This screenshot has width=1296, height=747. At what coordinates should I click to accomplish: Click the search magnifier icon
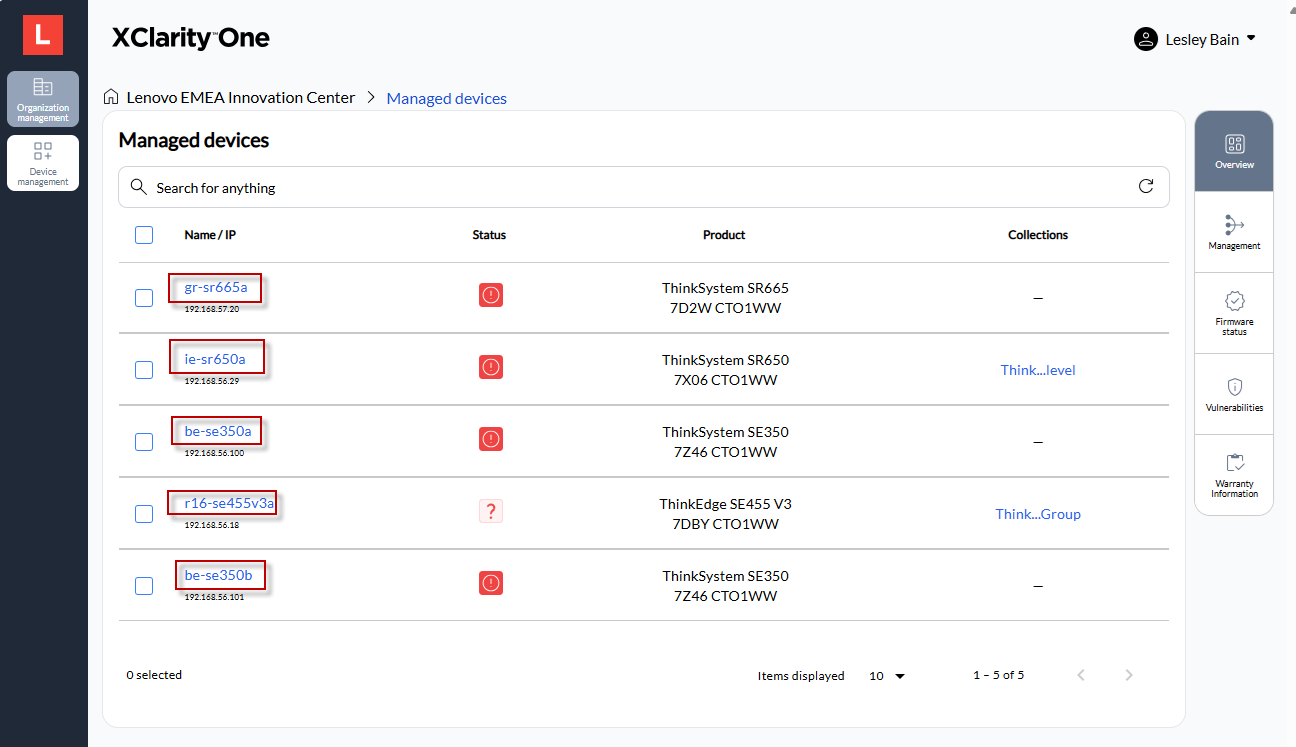pyautogui.click(x=138, y=186)
